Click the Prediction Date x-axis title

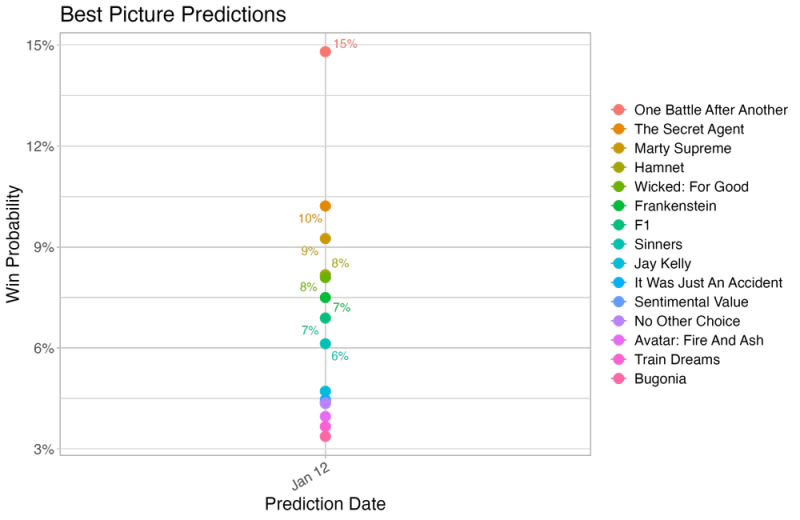click(x=325, y=503)
